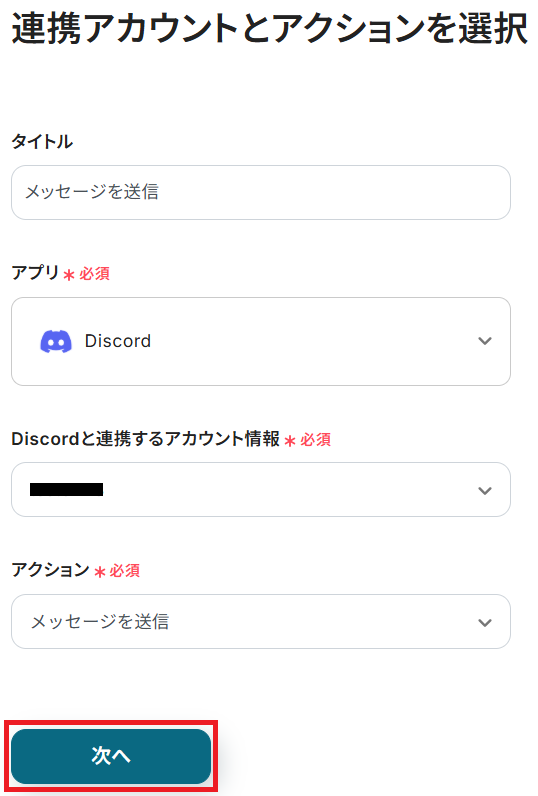Click the 必須 text beside アクション
The width and height of the screenshot is (538, 796).
pyautogui.click(x=125, y=571)
